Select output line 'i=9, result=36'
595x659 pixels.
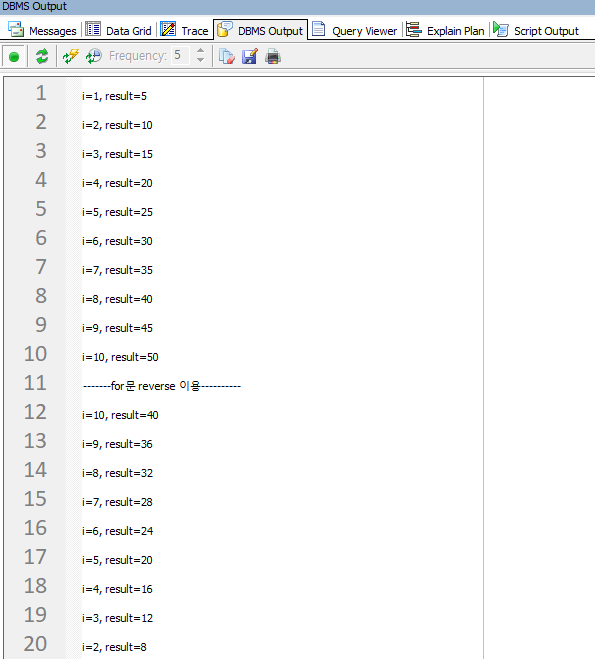pos(117,444)
